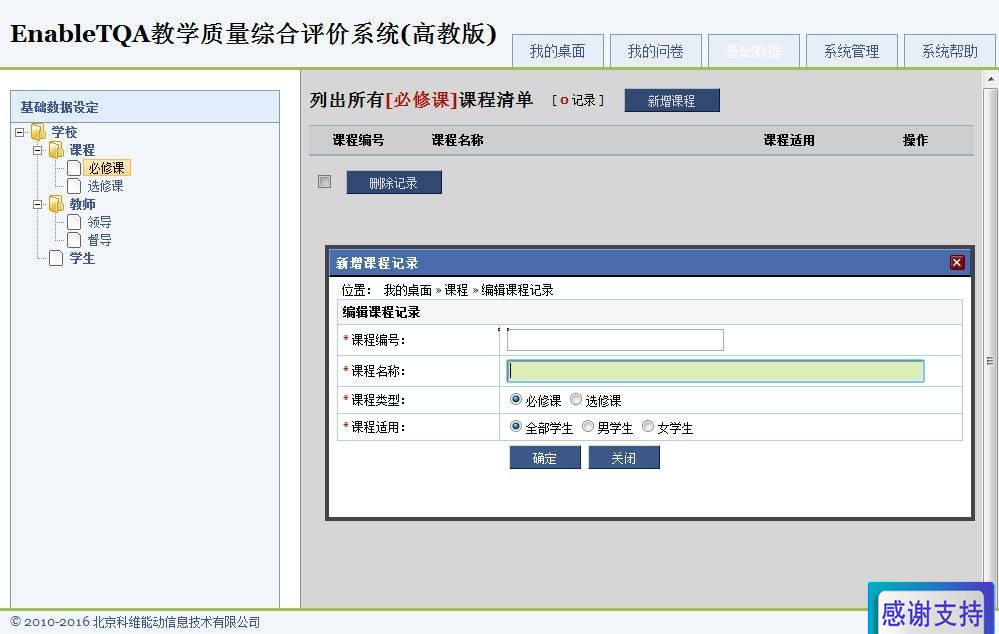
Task: Tick the select-all checkbox beside 删除记录
Action: [324, 182]
